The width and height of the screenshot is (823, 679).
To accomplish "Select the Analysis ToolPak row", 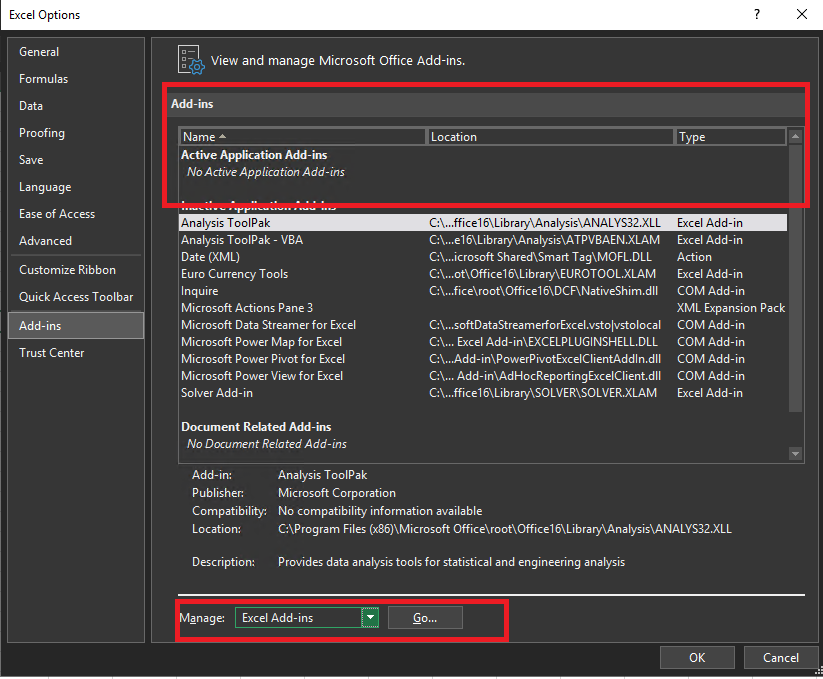I will click(483, 223).
